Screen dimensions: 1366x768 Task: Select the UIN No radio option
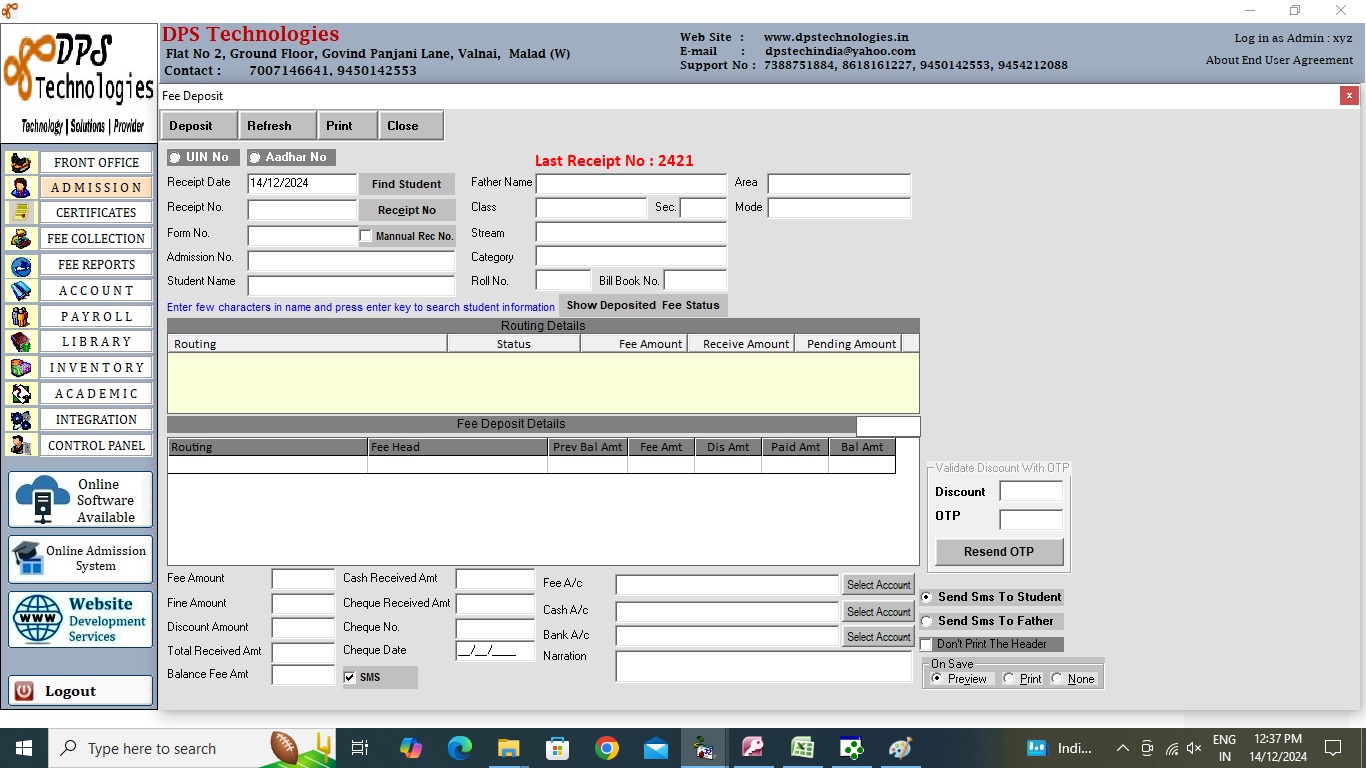point(175,158)
